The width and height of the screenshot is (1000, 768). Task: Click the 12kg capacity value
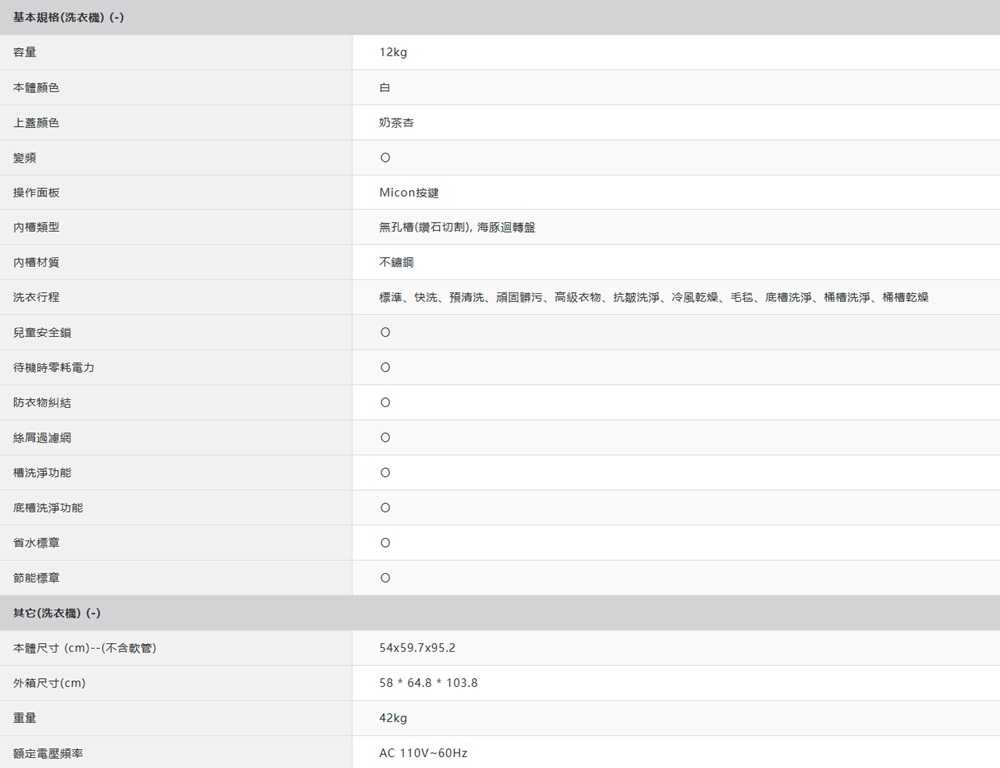tap(393, 53)
